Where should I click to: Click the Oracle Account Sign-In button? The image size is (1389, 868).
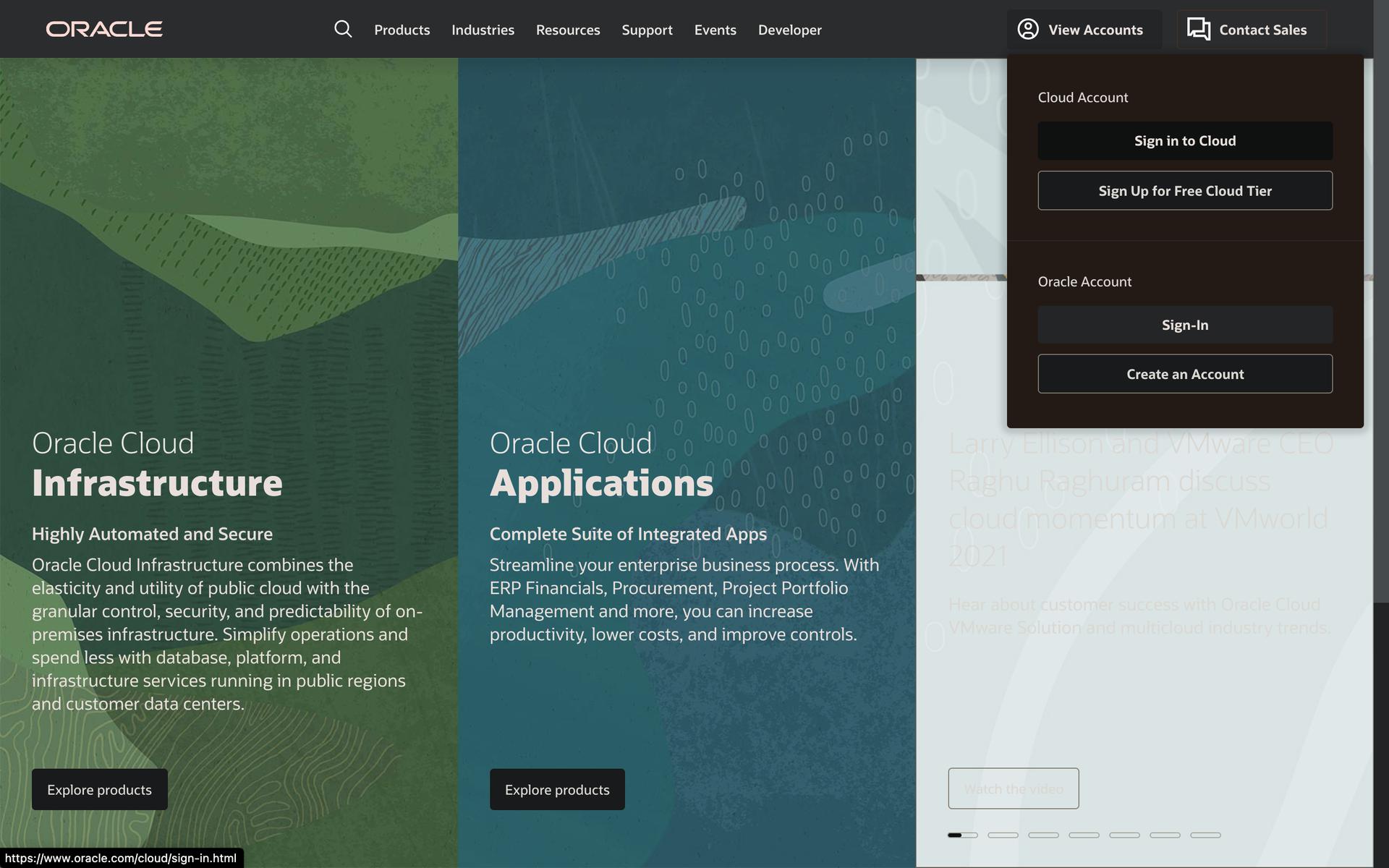(1184, 325)
